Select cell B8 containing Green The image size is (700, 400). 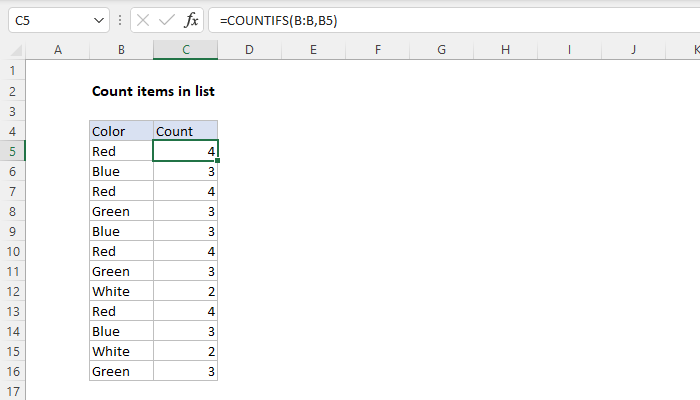click(121, 211)
